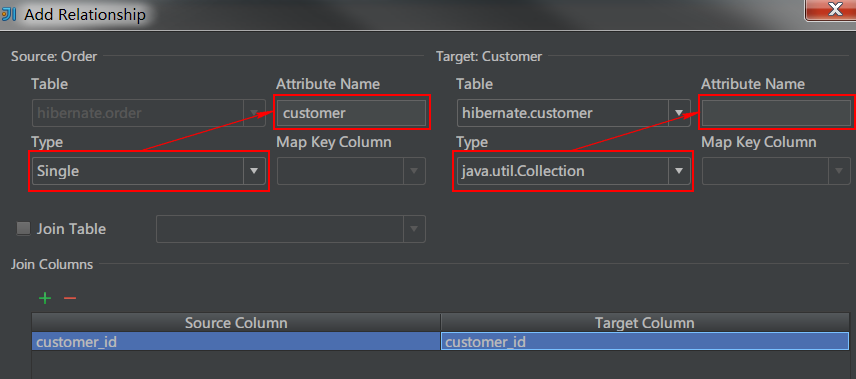Select source column cell customer_id
Image resolution: width=856 pixels, height=379 pixels.
236,342
